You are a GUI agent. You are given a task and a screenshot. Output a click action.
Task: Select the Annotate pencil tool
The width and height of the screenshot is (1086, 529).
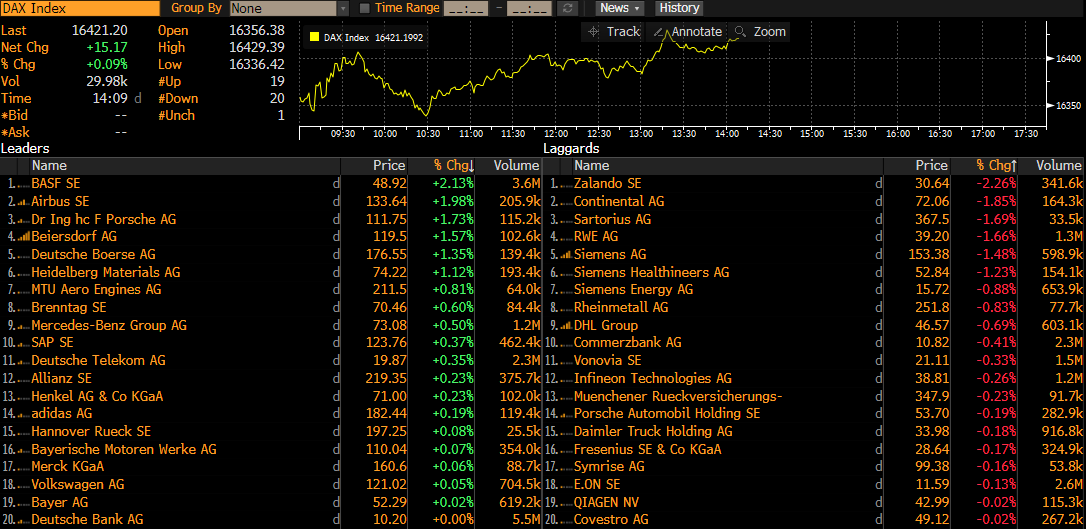point(687,32)
